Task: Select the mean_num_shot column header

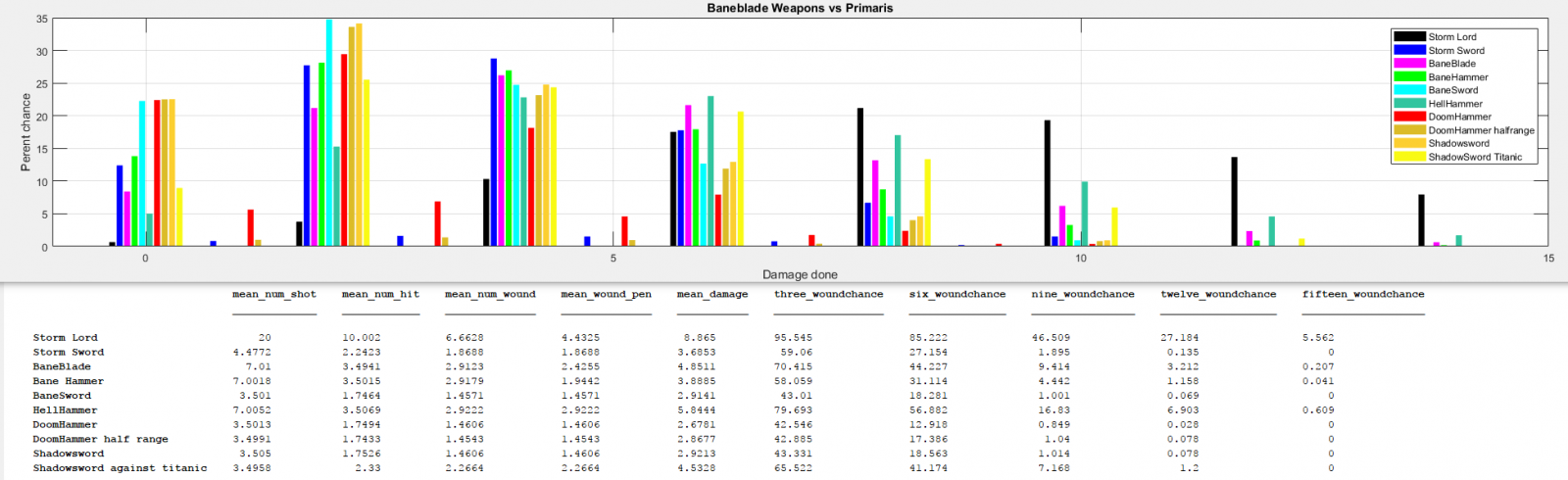Action: [274, 294]
